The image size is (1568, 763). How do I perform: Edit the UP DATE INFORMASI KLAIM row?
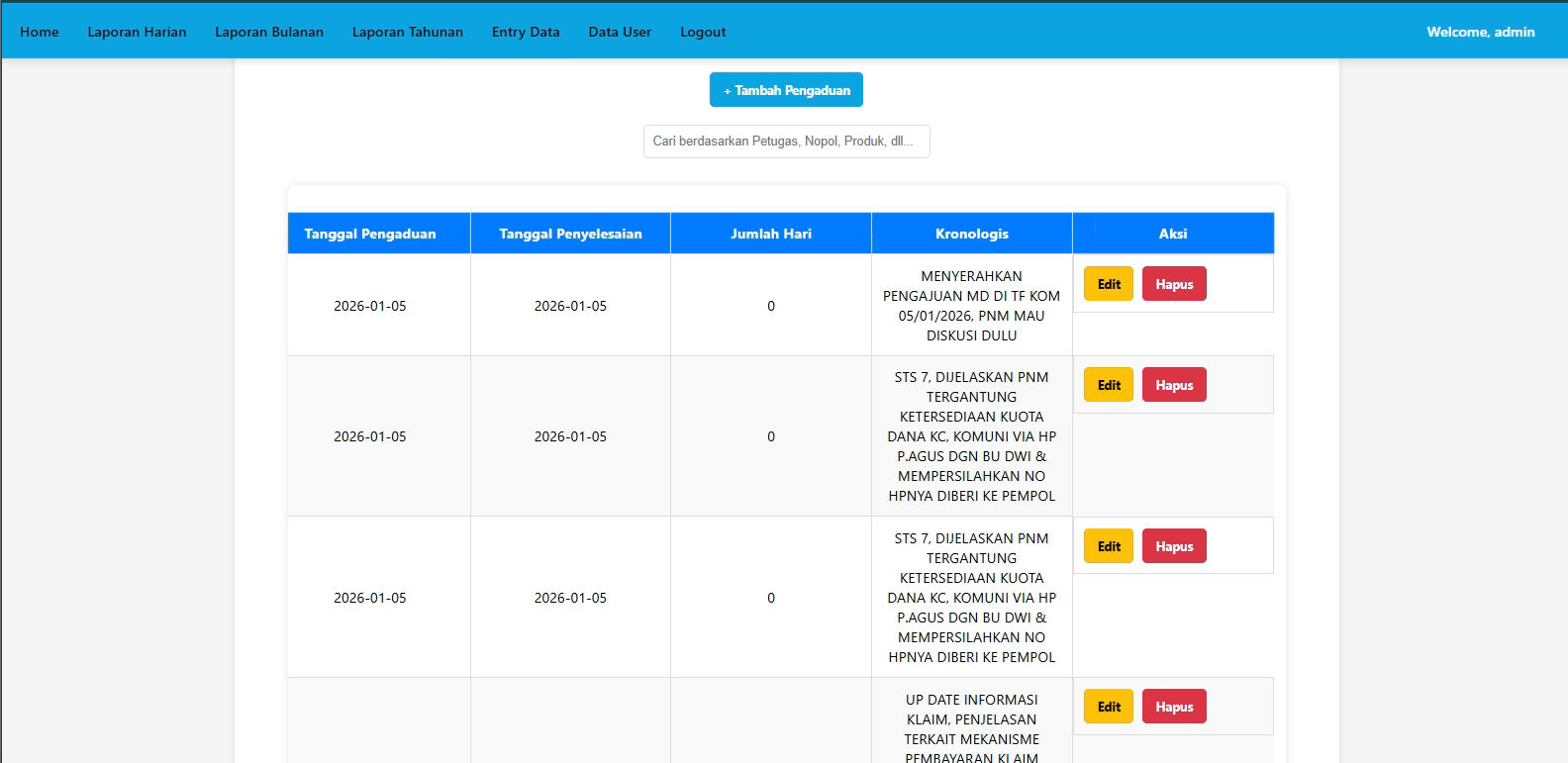click(1109, 707)
